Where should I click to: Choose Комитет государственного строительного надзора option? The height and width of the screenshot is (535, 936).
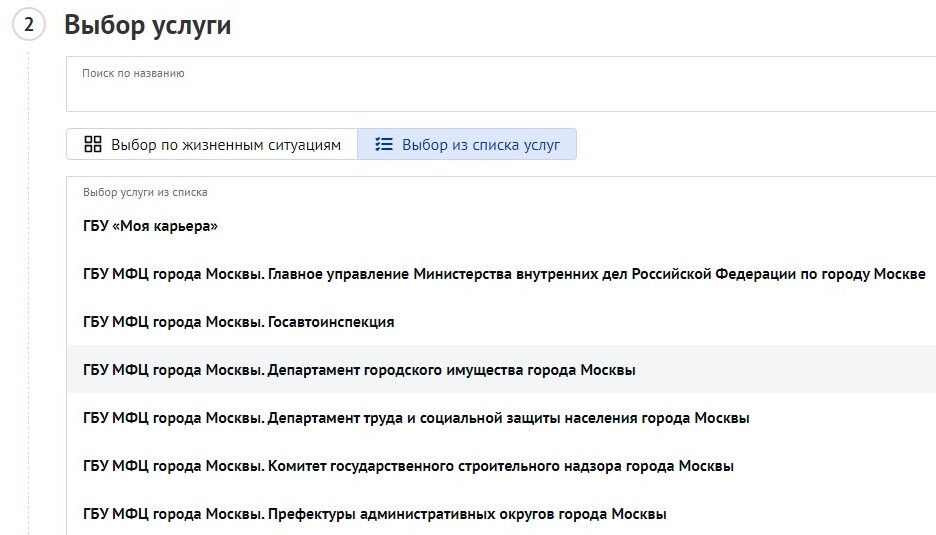click(x=501, y=465)
